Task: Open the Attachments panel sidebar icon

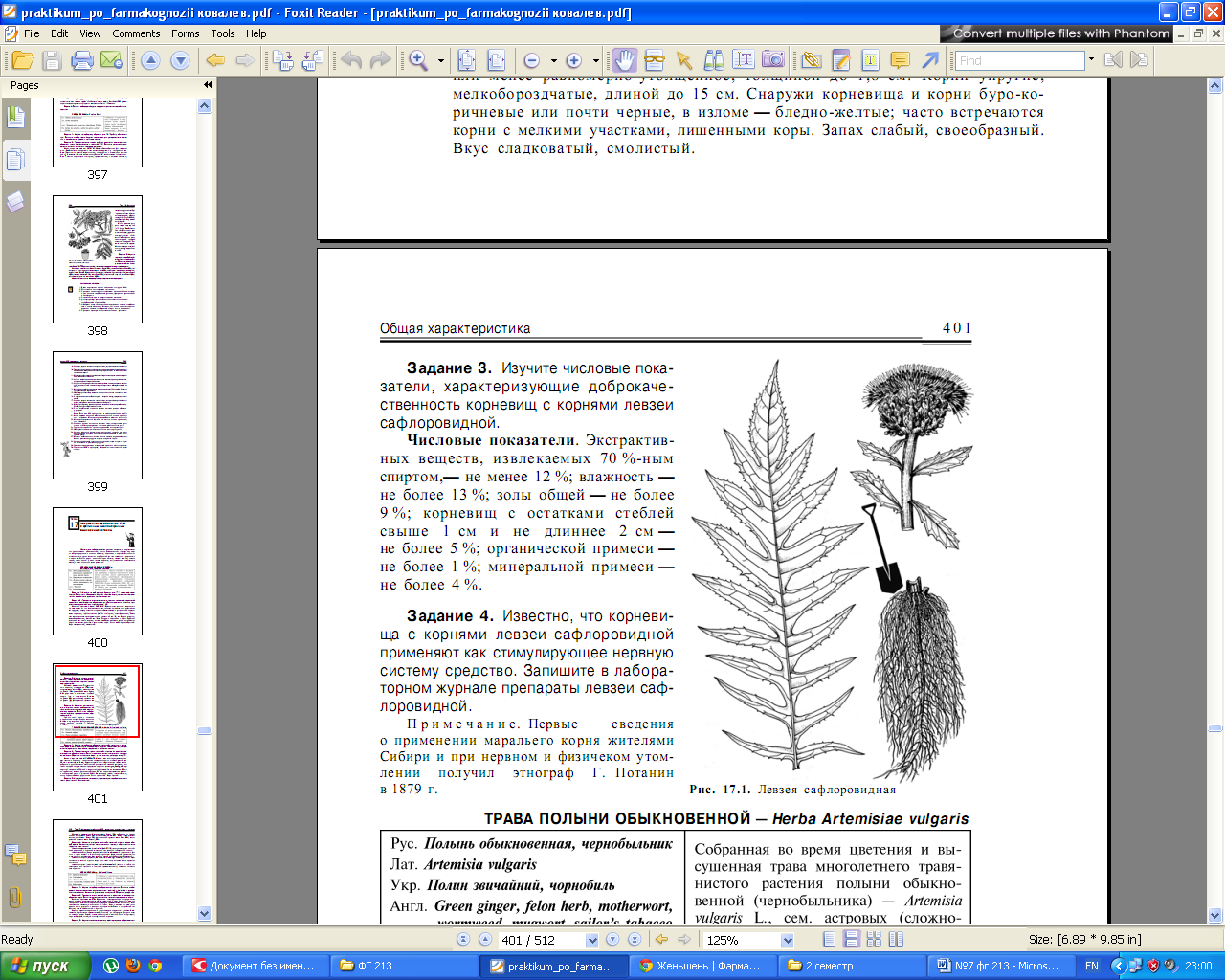Action: point(15,899)
